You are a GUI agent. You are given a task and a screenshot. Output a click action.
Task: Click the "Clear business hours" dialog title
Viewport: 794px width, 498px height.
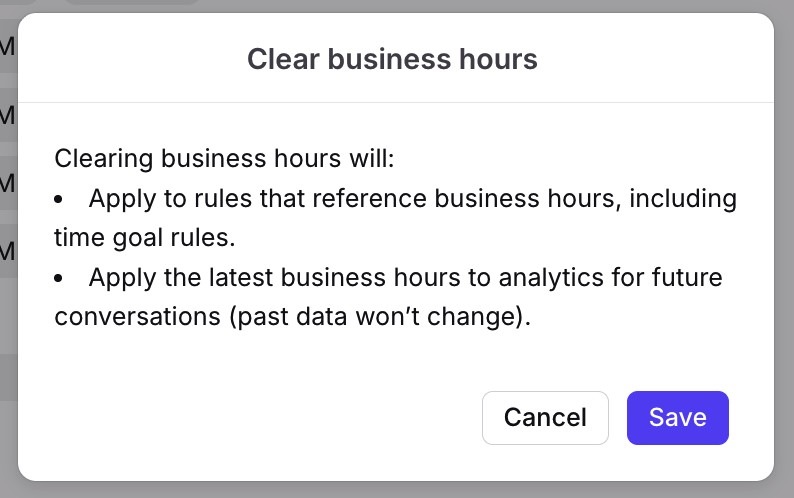(x=392, y=60)
